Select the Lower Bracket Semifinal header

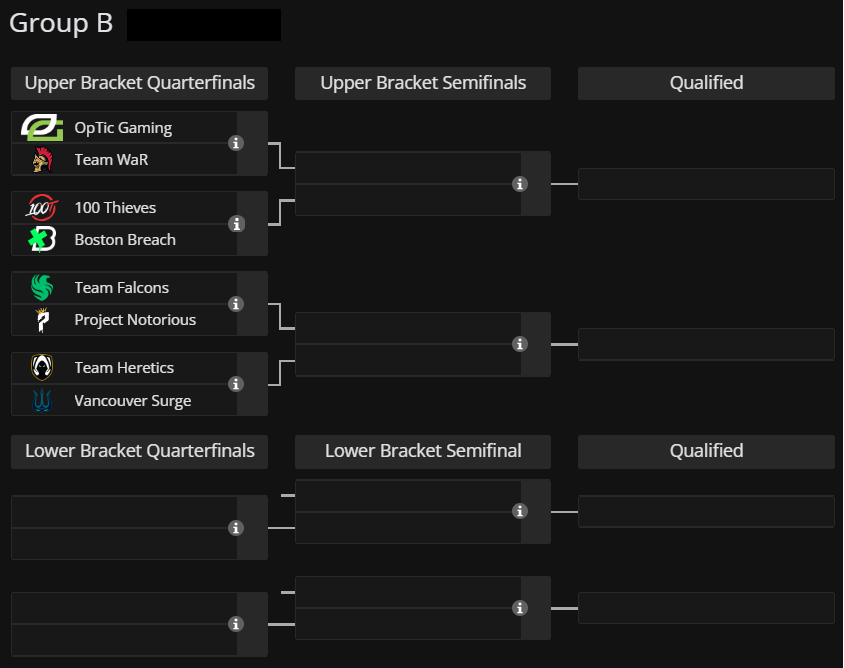pyautogui.click(x=423, y=451)
